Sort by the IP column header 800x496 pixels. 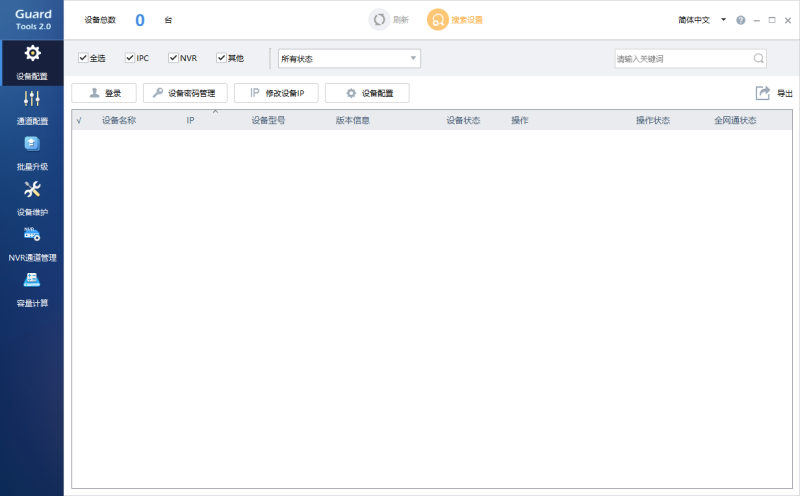[190, 121]
